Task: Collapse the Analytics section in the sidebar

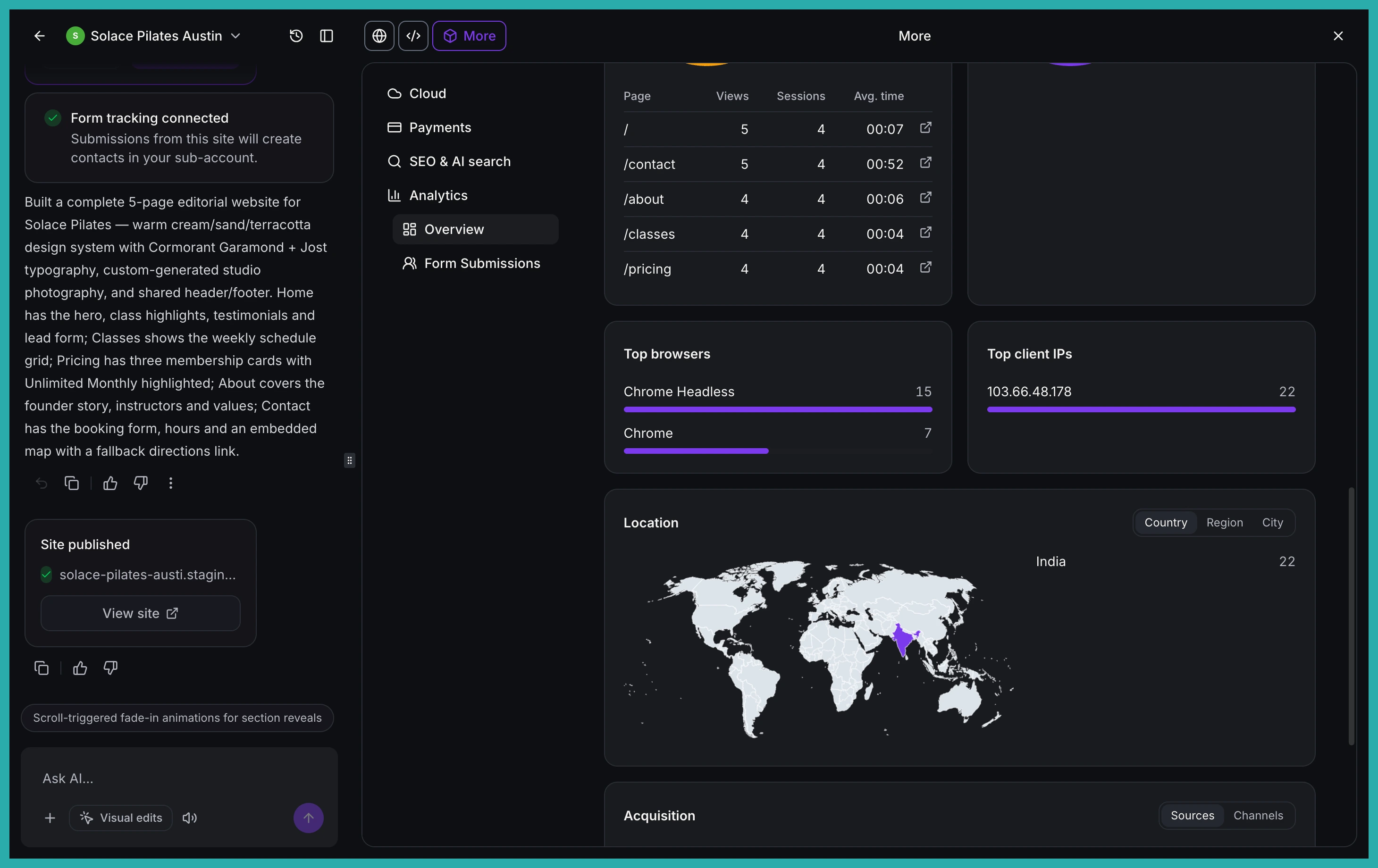Action: [438, 196]
